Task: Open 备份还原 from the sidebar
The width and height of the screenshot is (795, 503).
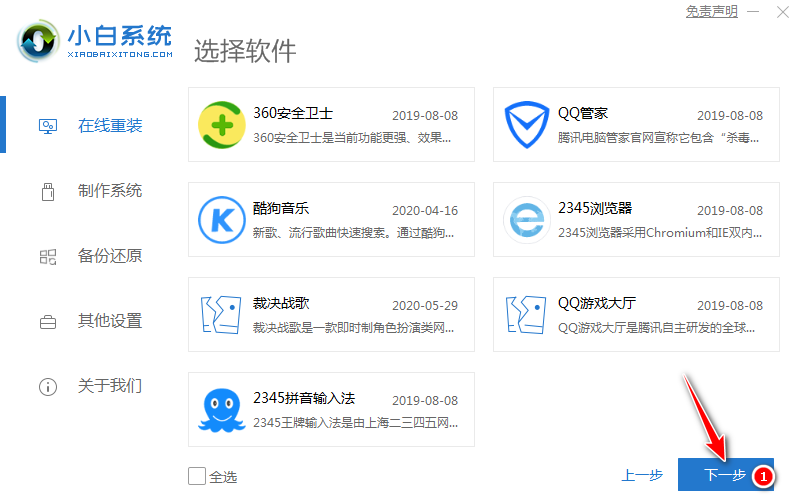Action: (x=110, y=256)
